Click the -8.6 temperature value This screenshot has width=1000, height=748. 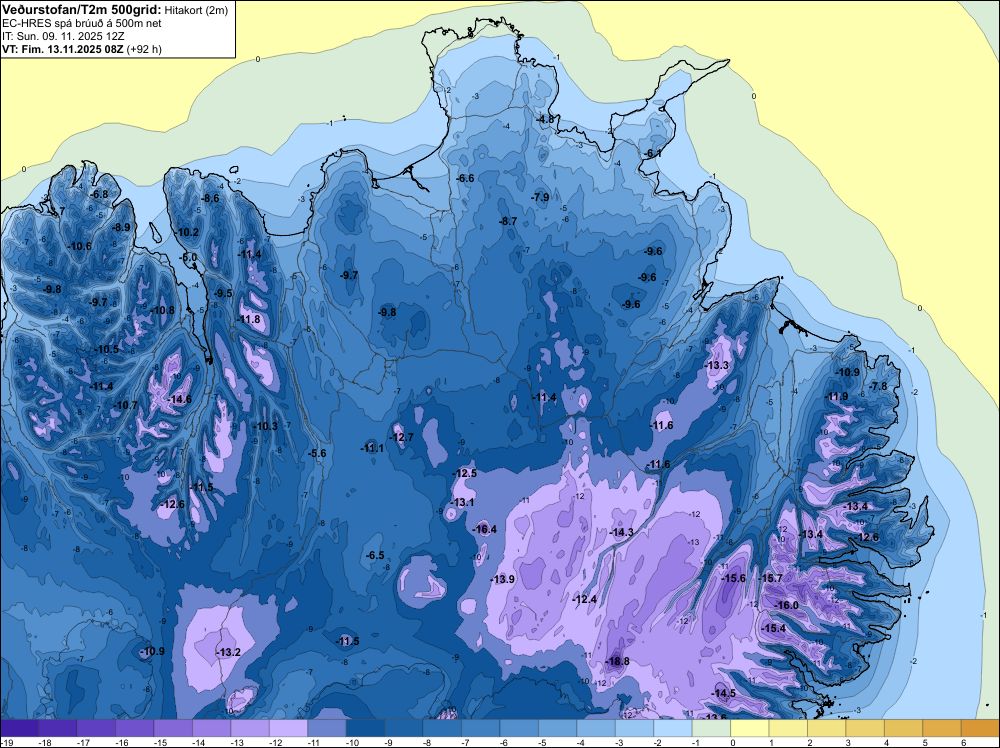(x=209, y=198)
